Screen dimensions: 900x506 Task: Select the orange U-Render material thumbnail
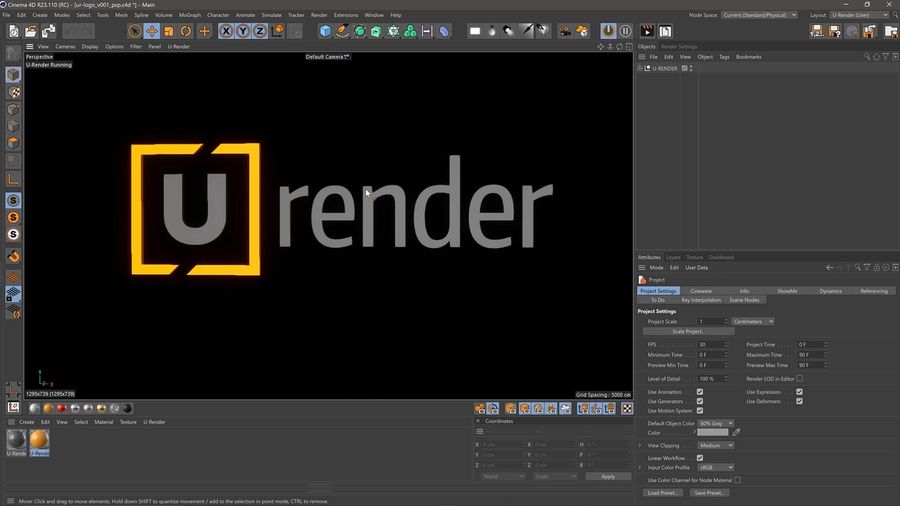[x=39, y=441]
